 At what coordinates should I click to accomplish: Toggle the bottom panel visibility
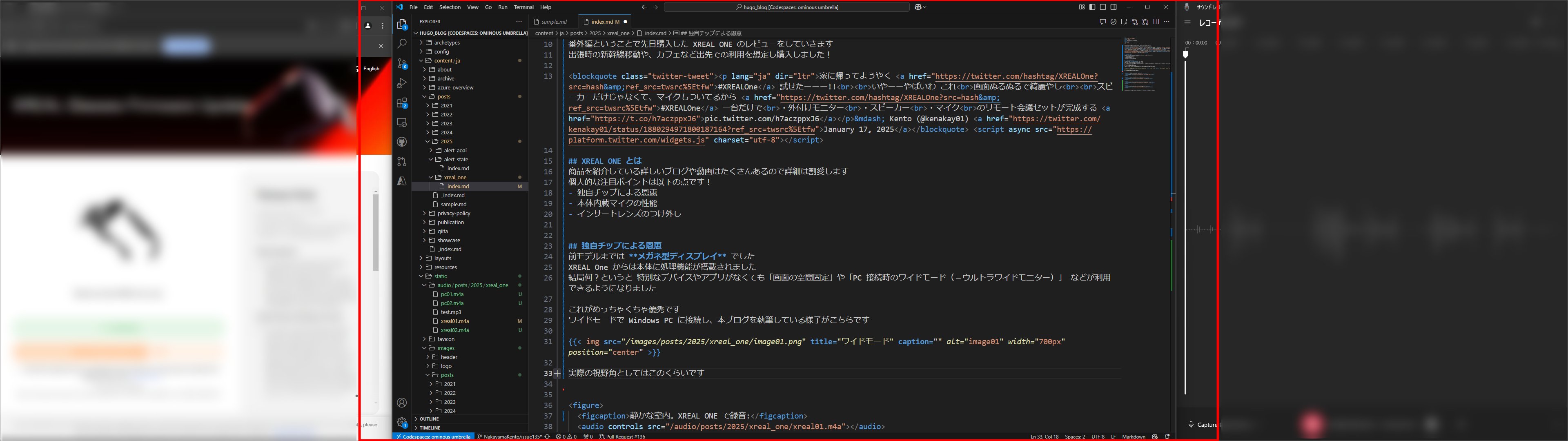(x=1103, y=7)
